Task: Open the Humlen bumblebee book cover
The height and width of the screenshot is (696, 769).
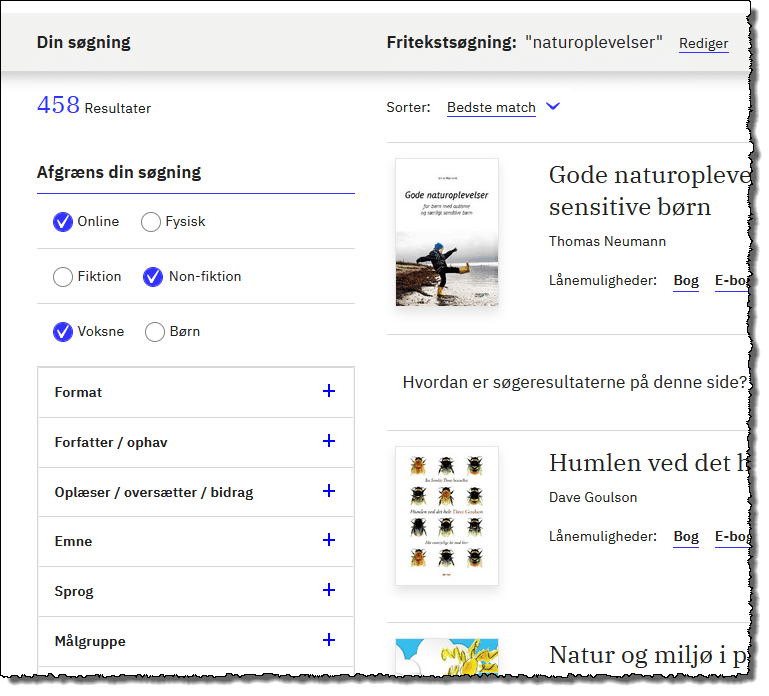Action: click(x=447, y=515)
